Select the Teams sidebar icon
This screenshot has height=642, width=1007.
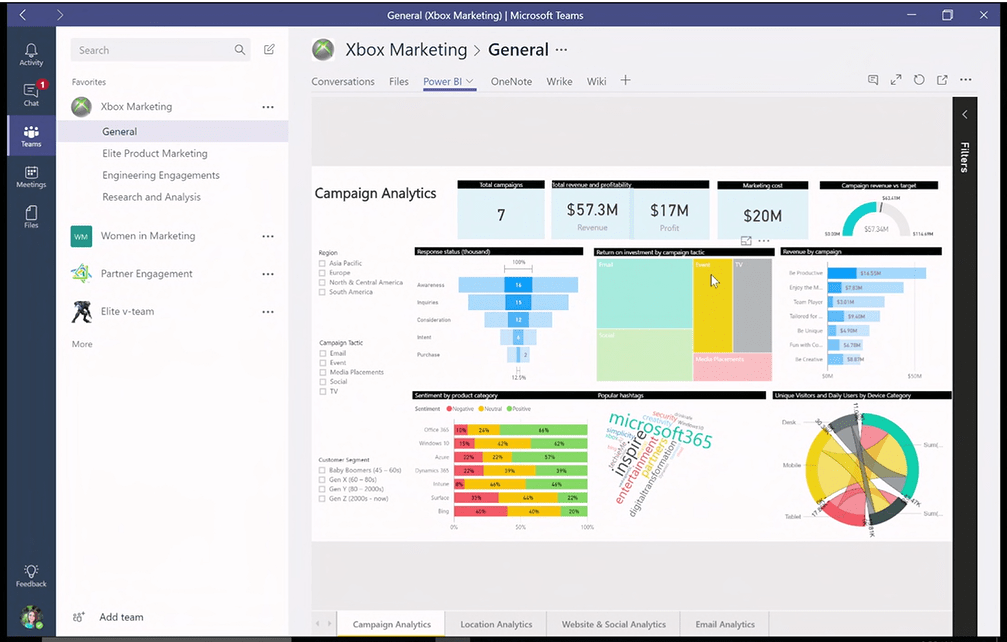(31, 135)
